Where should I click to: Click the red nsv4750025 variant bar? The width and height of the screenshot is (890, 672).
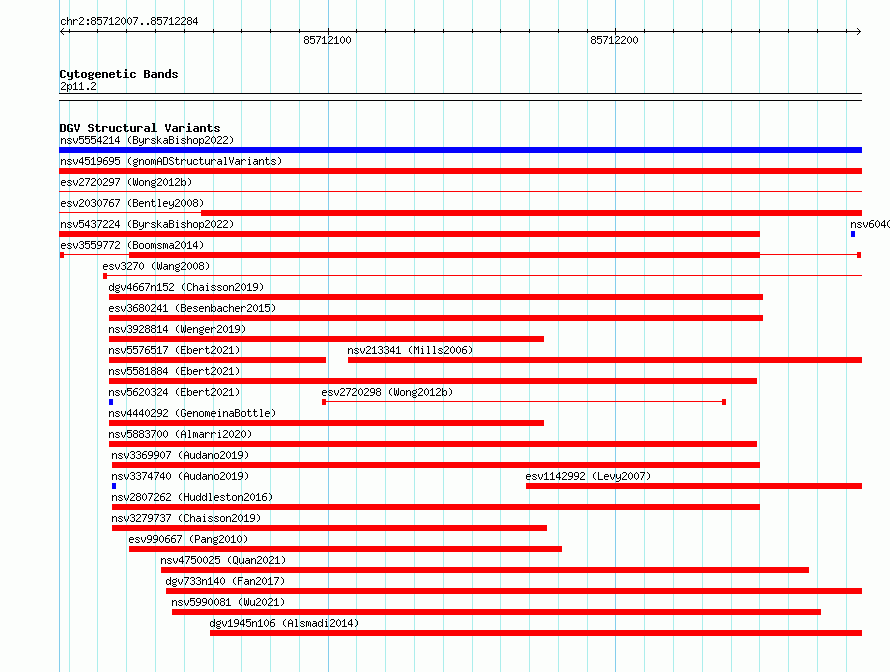click(x=485, y=570)
